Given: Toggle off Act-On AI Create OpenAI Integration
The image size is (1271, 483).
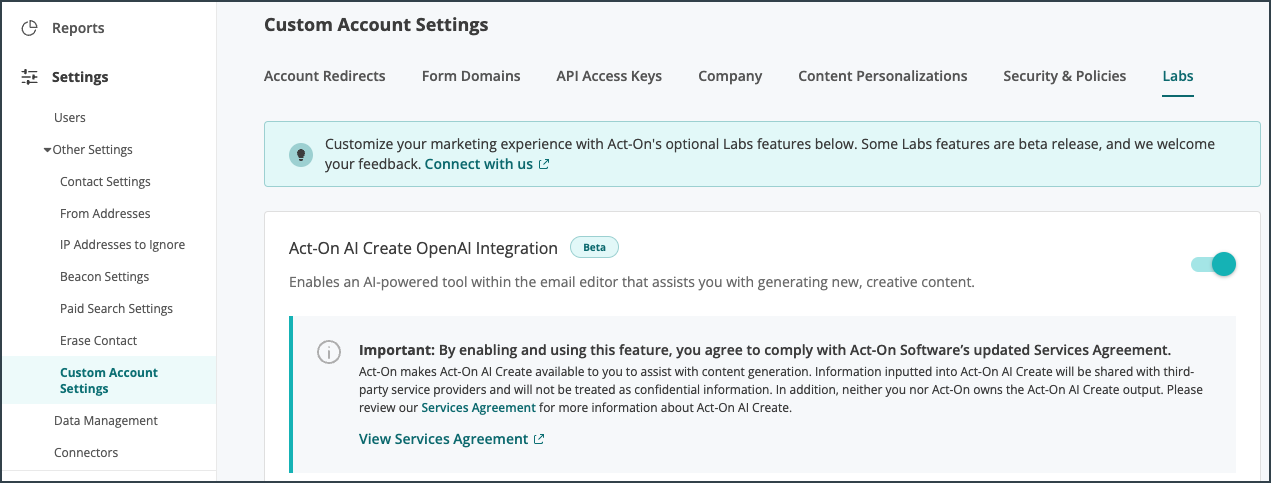Looking at the screenshot, I should (x=1214, y=264).
